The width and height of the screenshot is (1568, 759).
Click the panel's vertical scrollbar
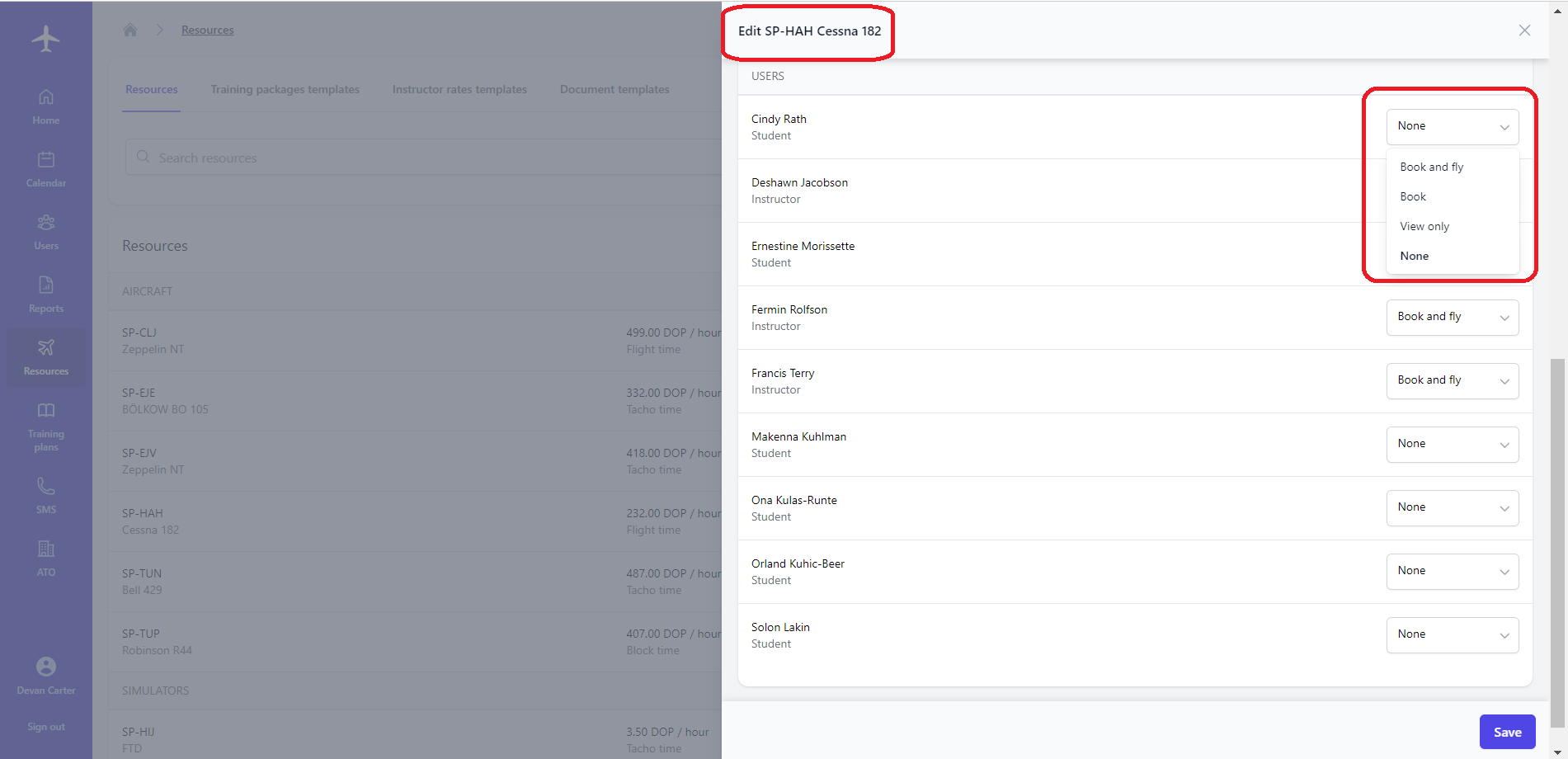pos(1557,542)
